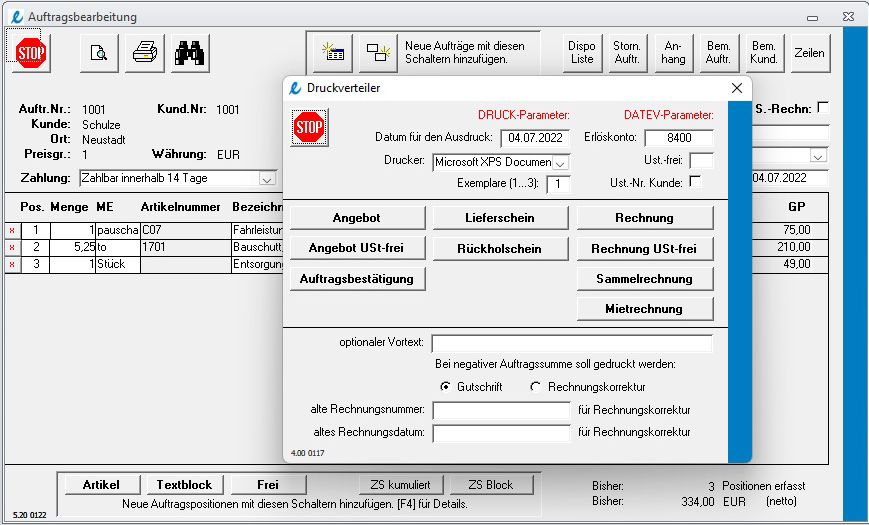Click the ZS Block button
Viewport: 869px width, 525px height.
[x=491, y=485]
